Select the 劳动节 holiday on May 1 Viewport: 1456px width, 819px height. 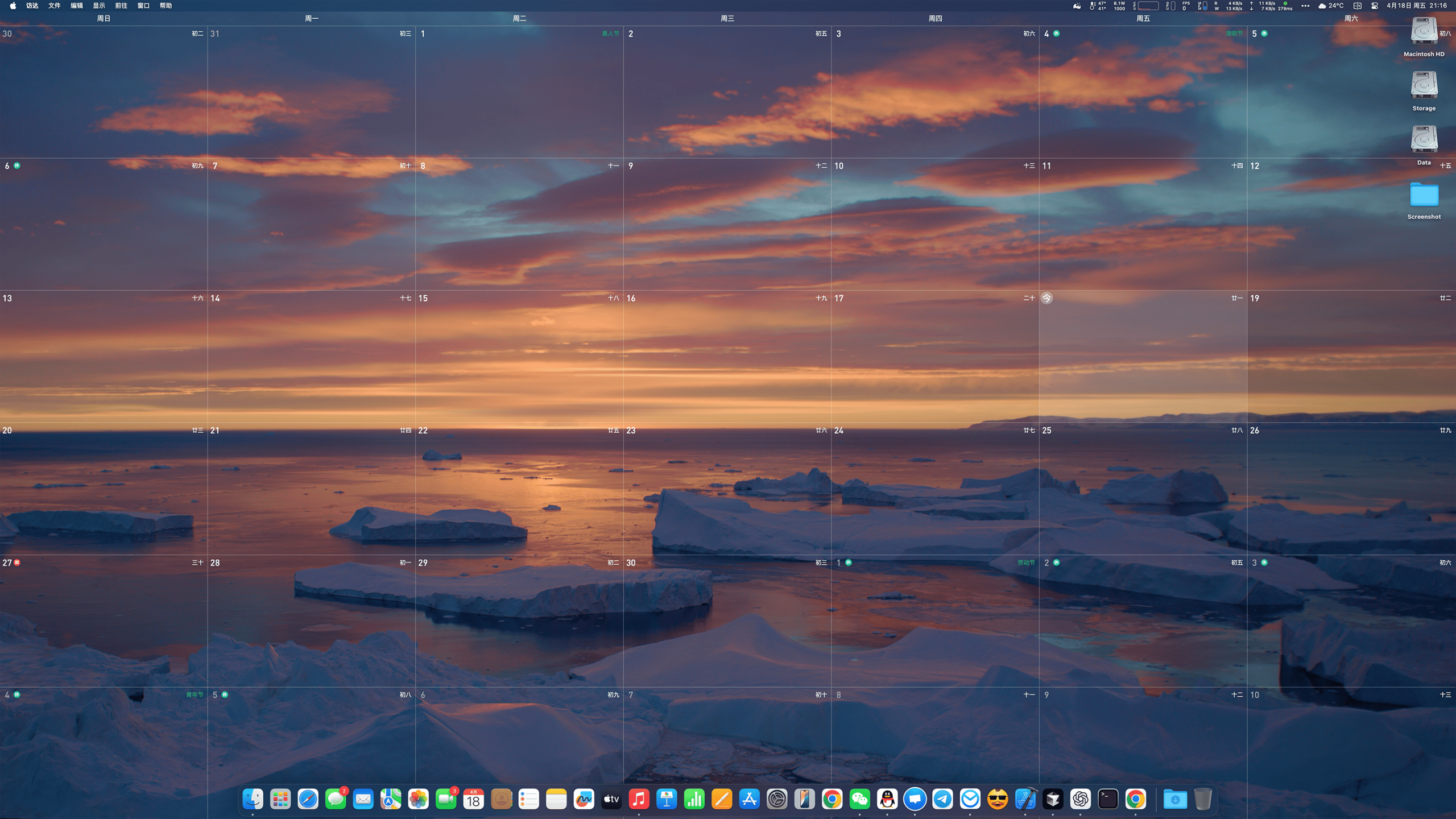coord(1025,562)
